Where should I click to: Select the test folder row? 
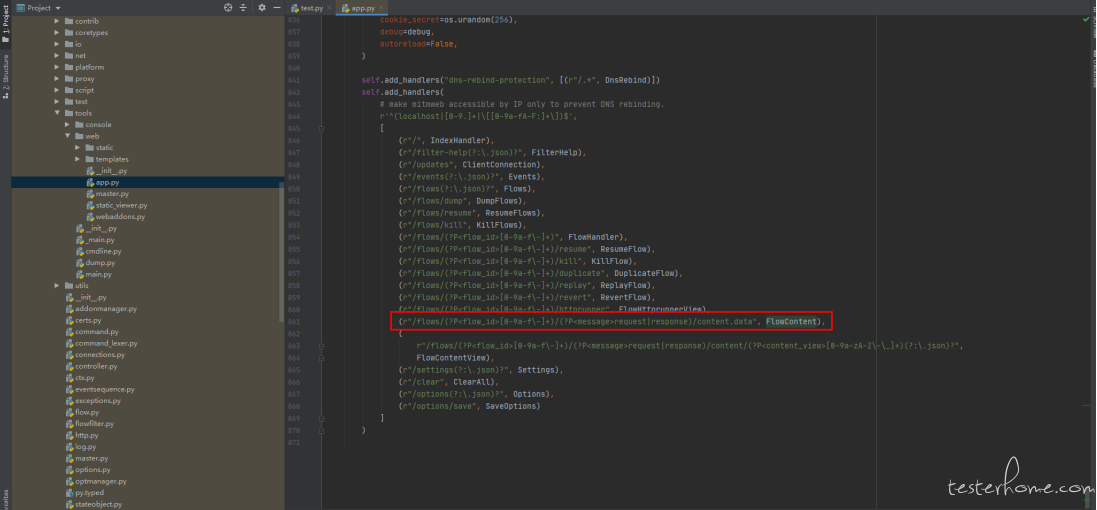148,101
